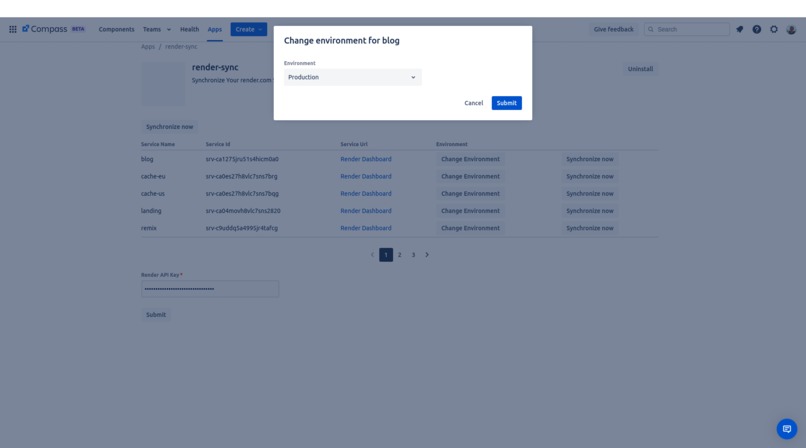Screen dimensions: 806x448
Task: Open Render Dashboard link for cache-us
Action: point(365,194)
